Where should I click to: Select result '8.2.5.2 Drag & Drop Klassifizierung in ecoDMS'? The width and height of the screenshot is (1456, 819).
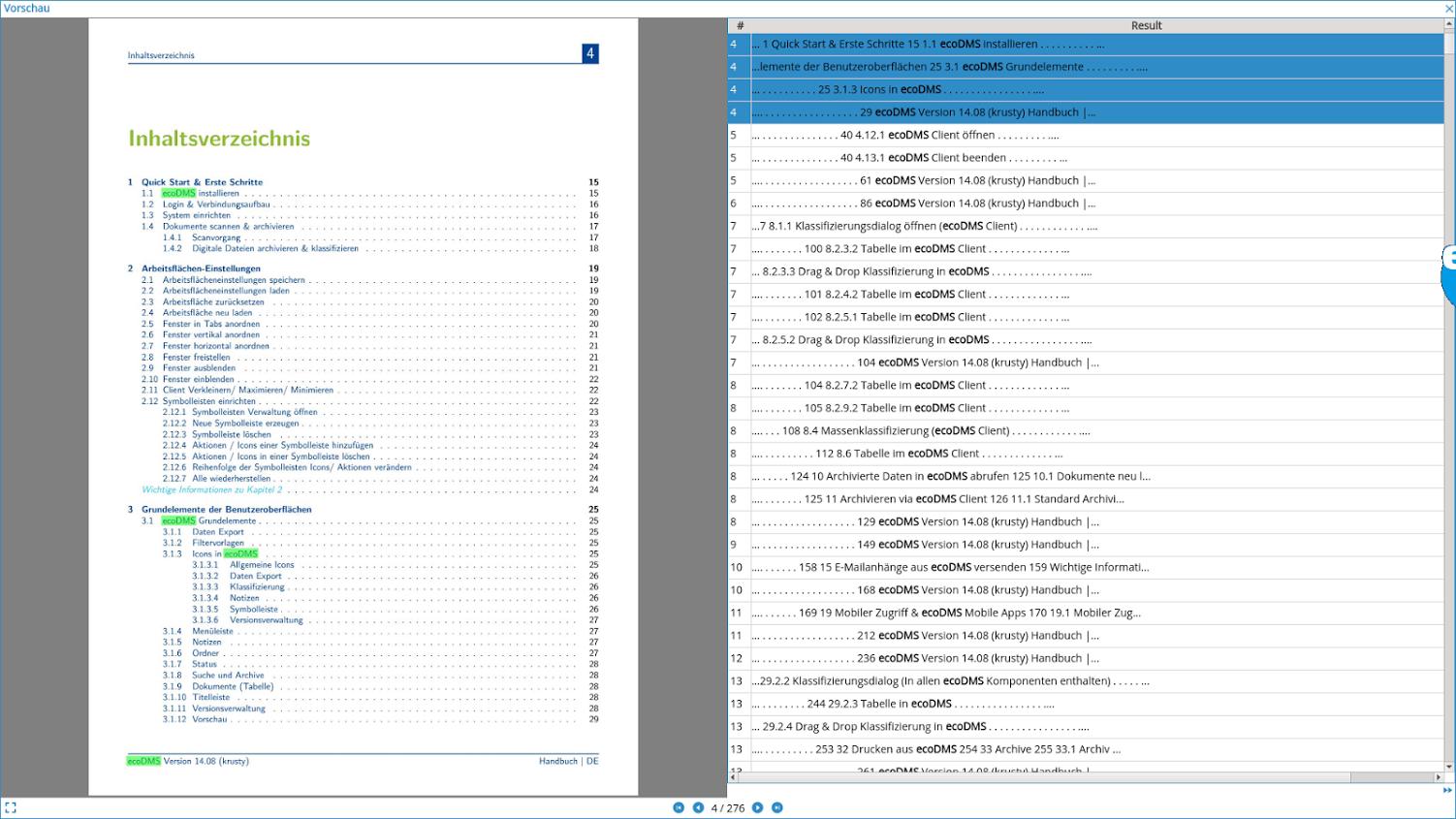point(1086,340)
